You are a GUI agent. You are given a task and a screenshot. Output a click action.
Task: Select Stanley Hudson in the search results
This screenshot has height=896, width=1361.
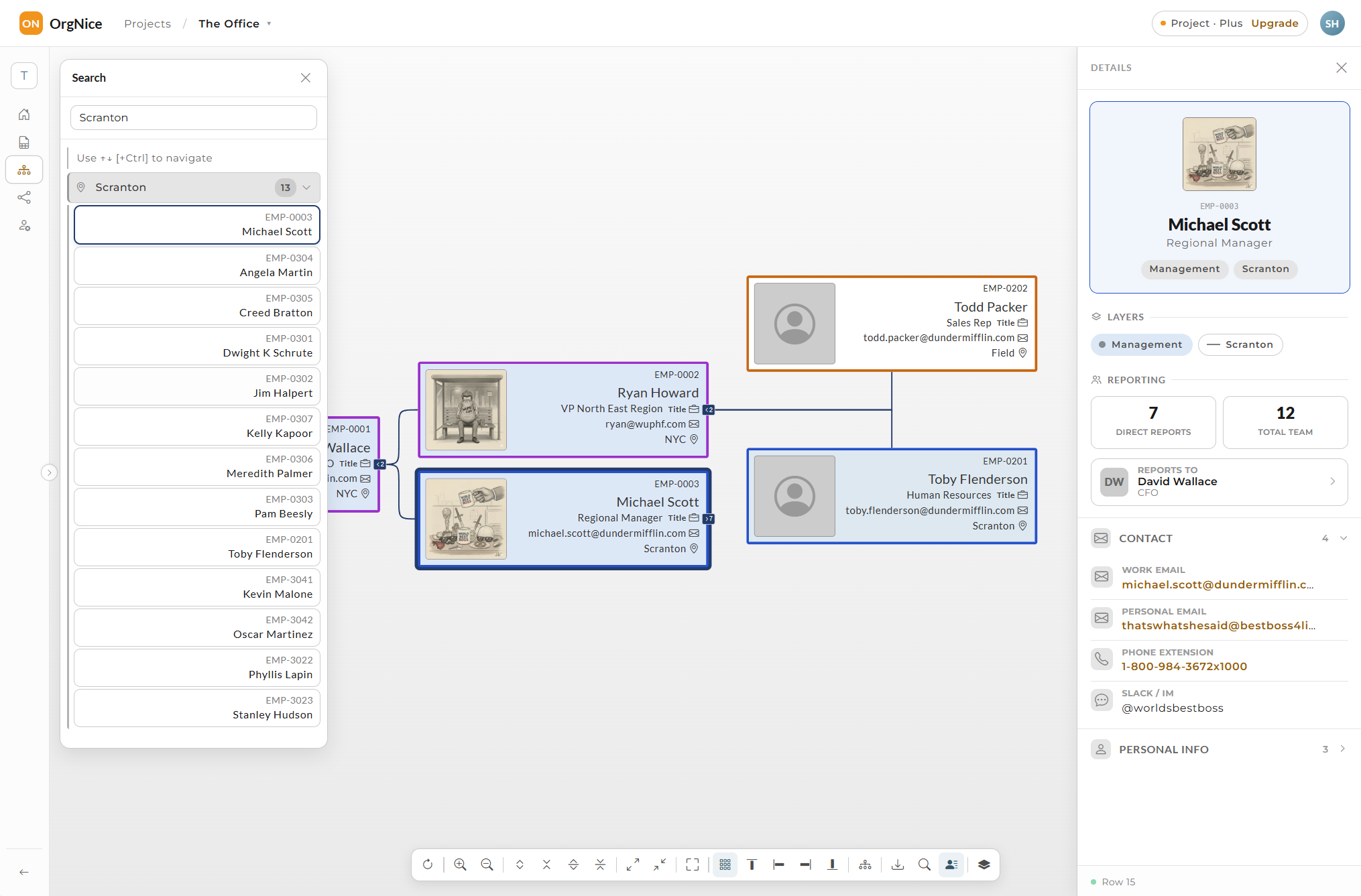[x=197, y=708]
